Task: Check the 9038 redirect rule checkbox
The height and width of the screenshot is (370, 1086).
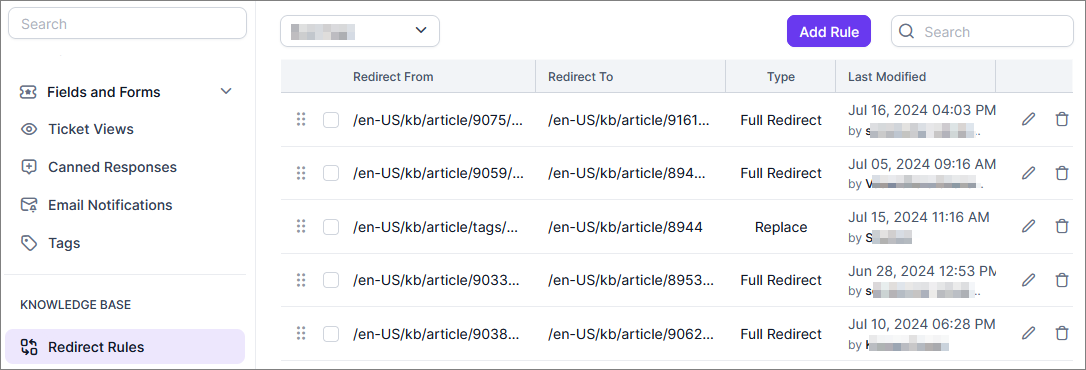Action: [x=331, y=334]
